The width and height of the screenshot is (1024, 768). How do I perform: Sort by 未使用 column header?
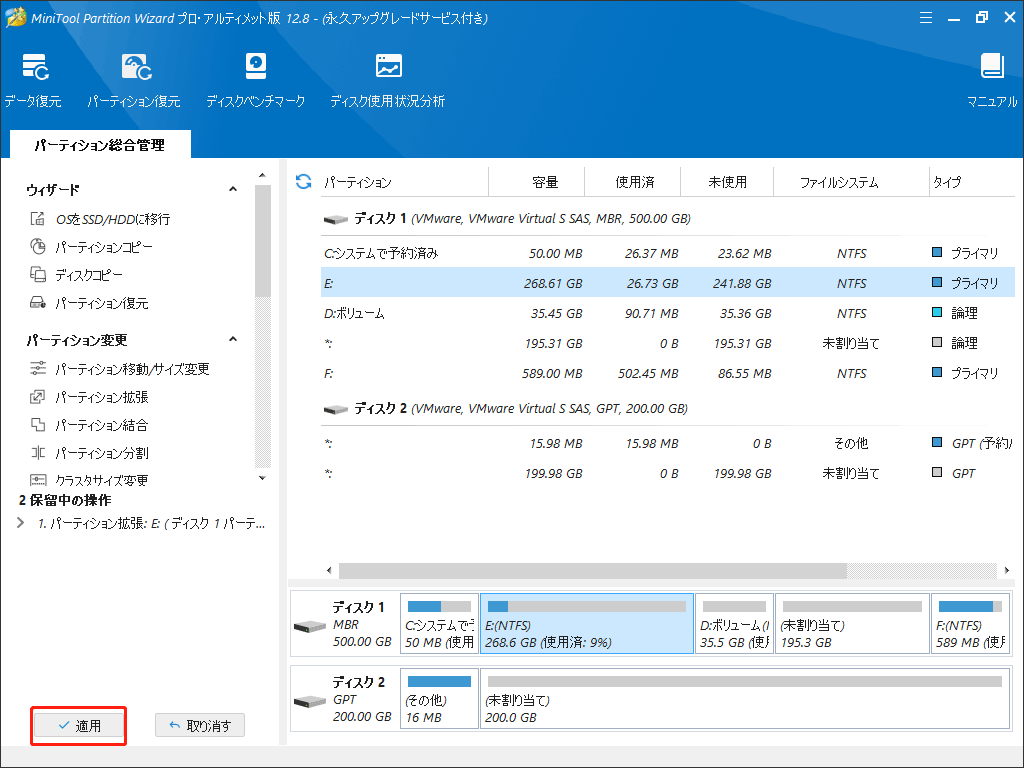pos(728,182)
